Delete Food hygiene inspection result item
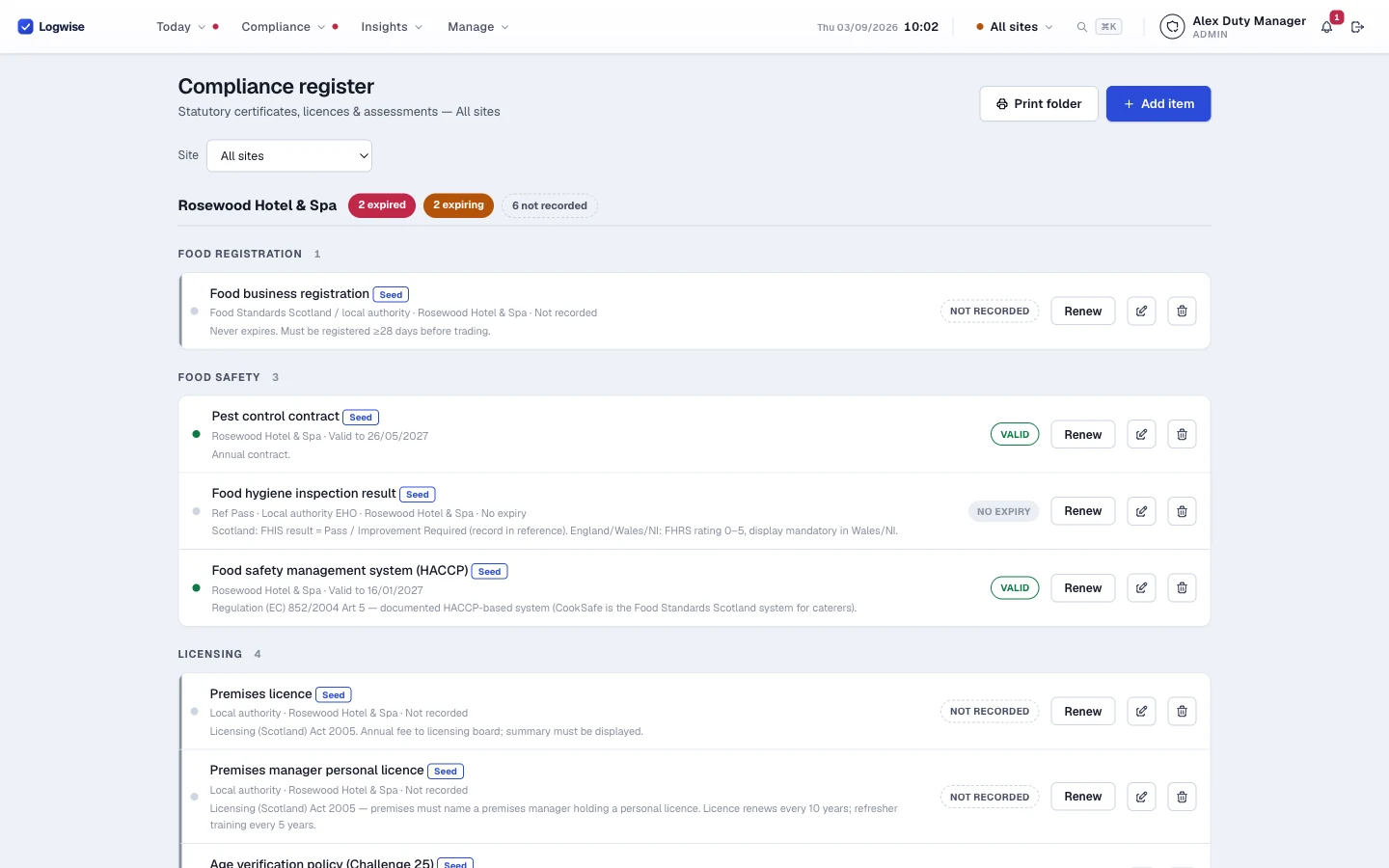This screenshot has height=868, width=1389. pyautogui.click(x=1182, y=511)
